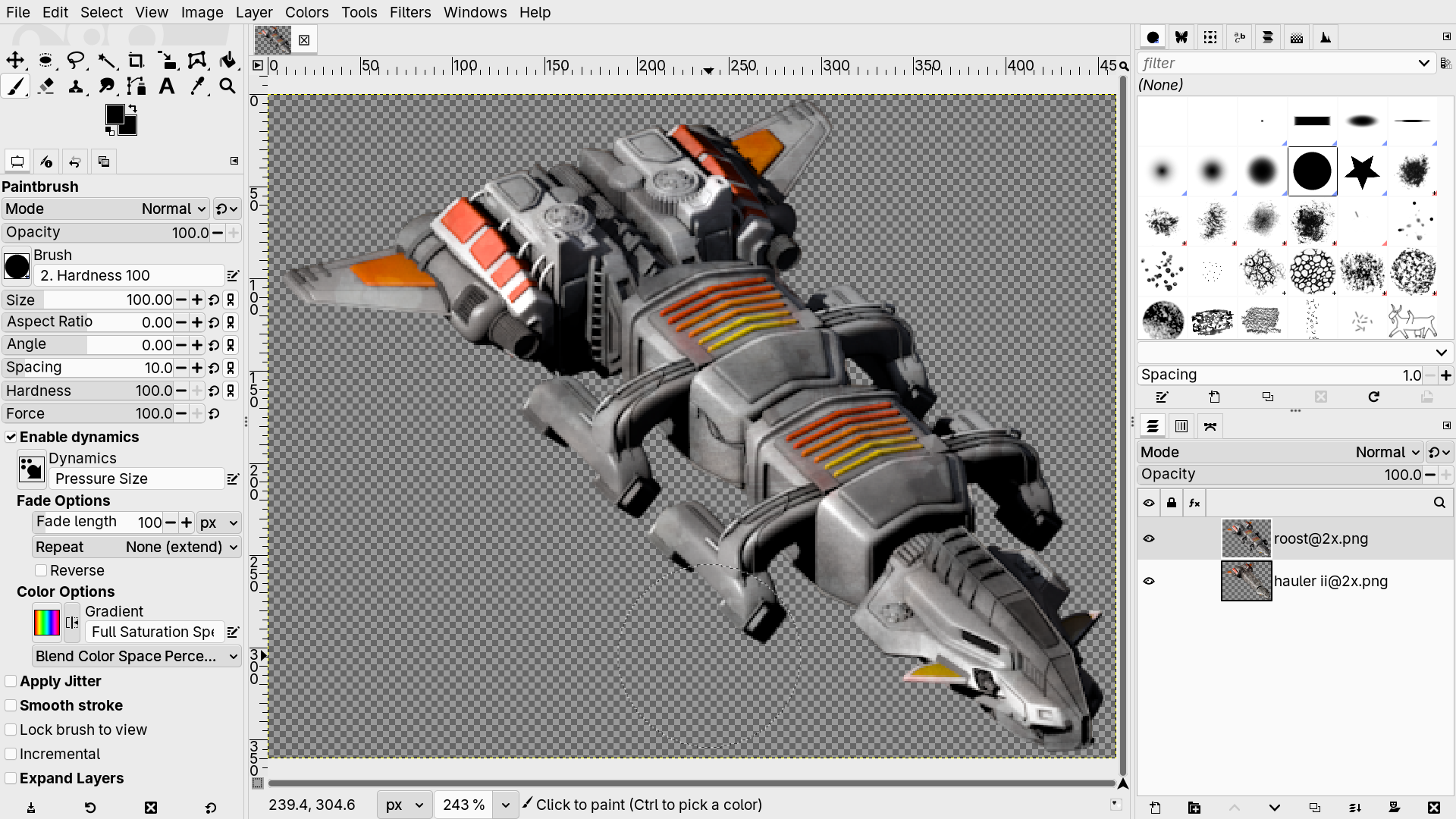Refresh brushes list
The width and height of the screenshot is (1456, 819).
[x=1373, y=397]
